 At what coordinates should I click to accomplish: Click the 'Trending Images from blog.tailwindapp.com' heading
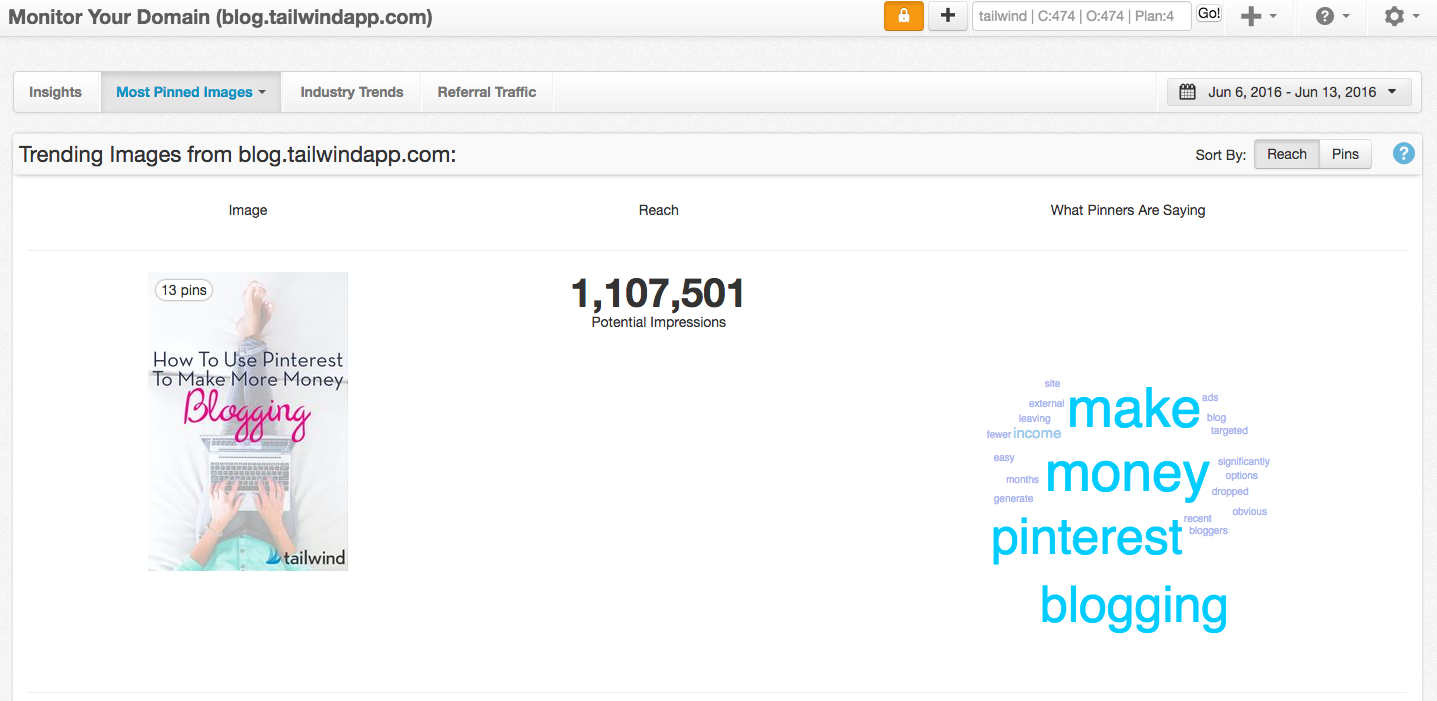[x=238, y=155]
